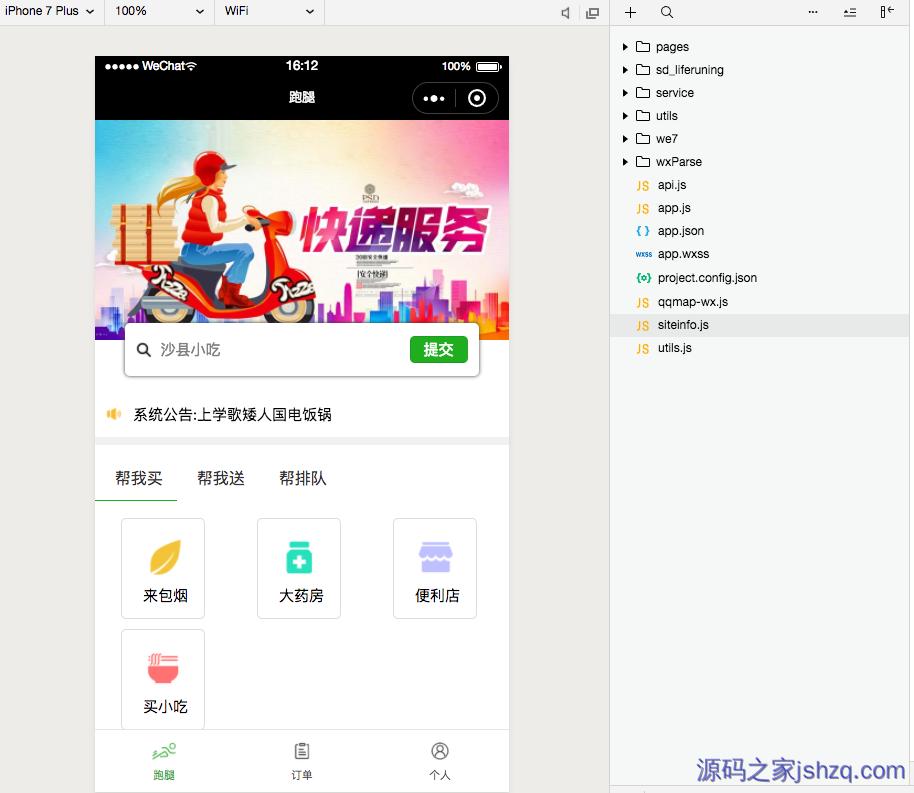Image resolution: width=914 pixels, height=793 pixels.
Task: Tap the 大药房 pharmacy icon
Action: (x=299, y=558)
